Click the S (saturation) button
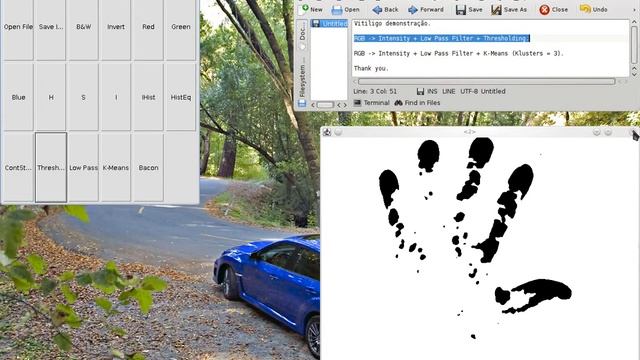Screen dimensions: 640x360 83,97
